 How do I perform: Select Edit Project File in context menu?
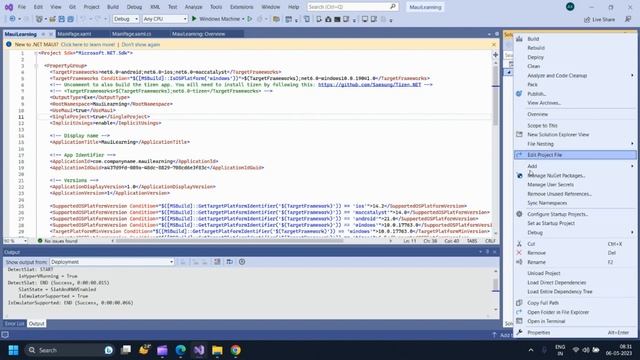coord(575,155)
